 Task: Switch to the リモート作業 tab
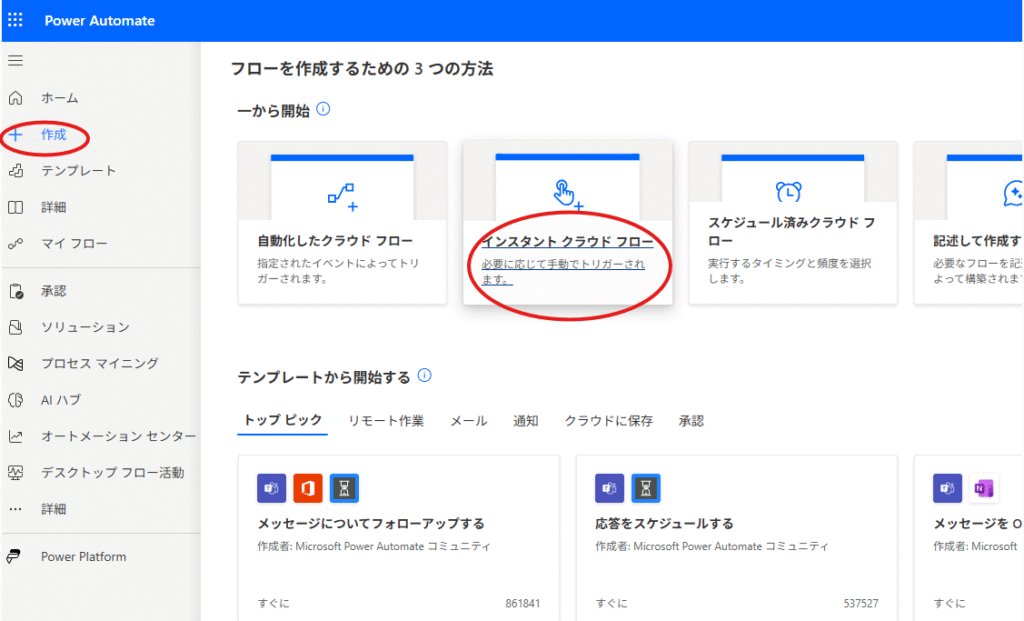click(x=386, y=421)
